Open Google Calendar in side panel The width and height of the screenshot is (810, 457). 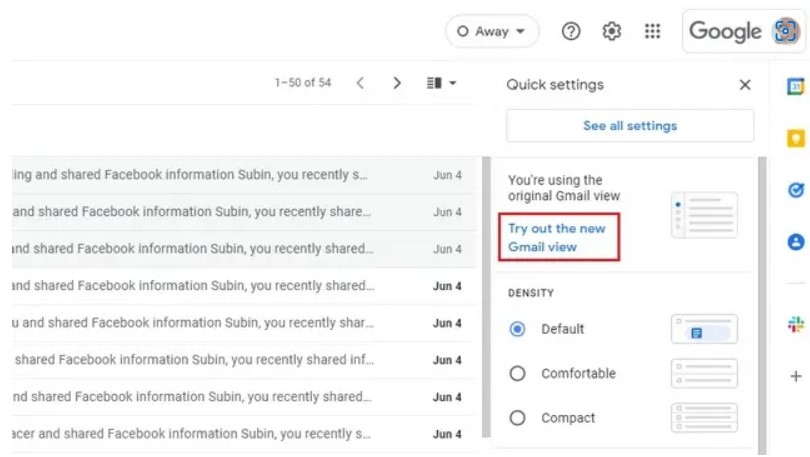[796, 86]
